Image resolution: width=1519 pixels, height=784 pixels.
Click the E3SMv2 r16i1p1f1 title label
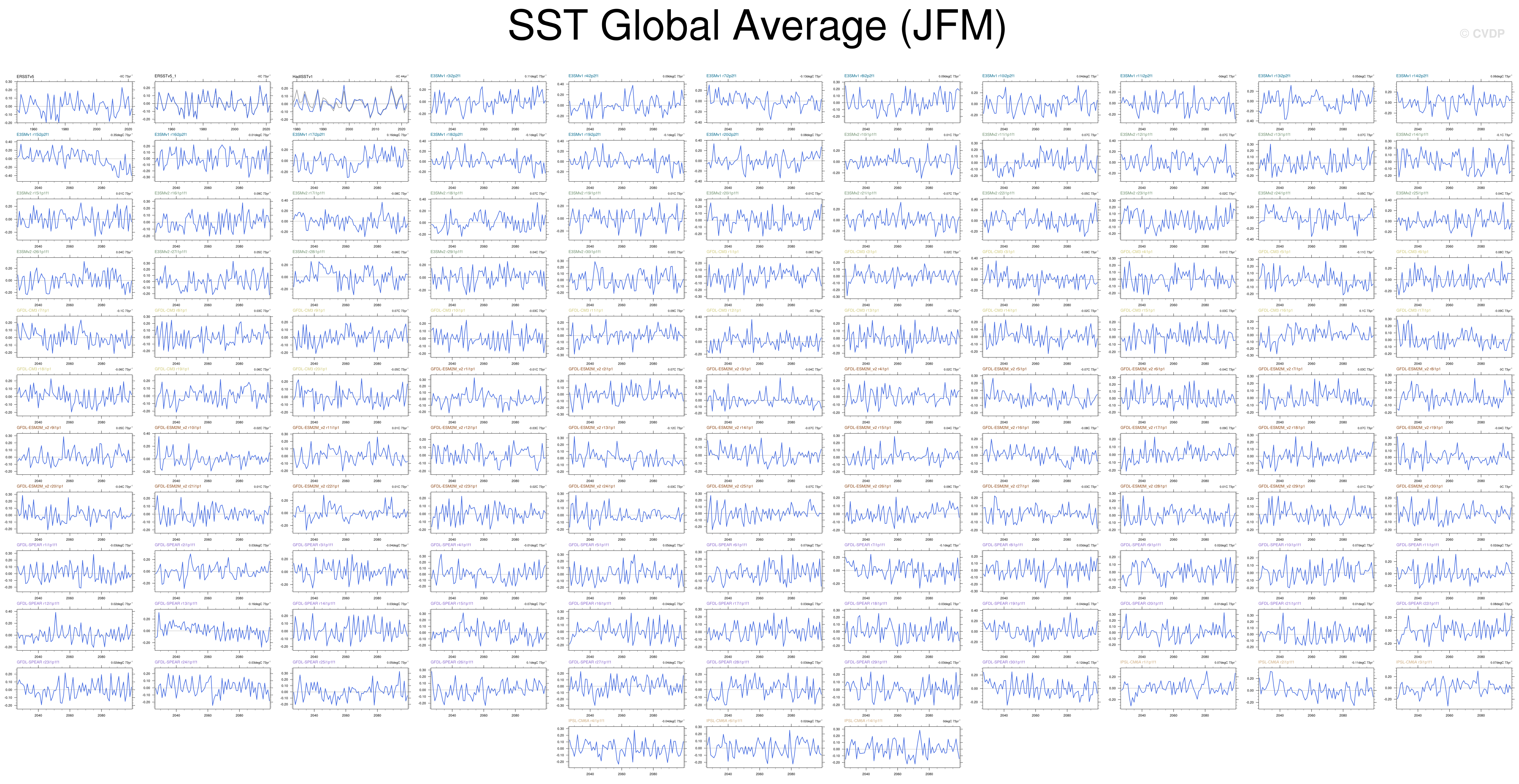pos(171,193)
